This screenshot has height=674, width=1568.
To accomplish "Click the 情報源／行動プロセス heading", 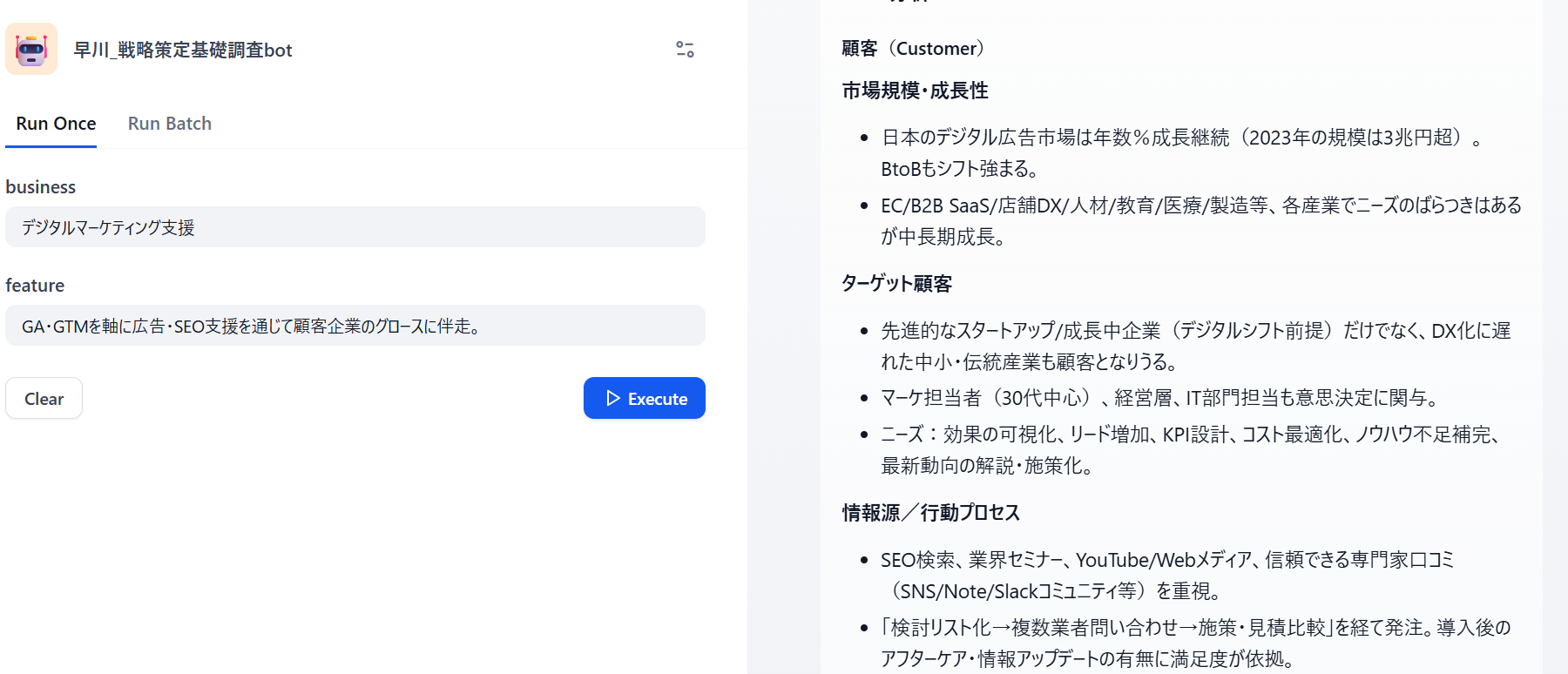I will point(930,513).
